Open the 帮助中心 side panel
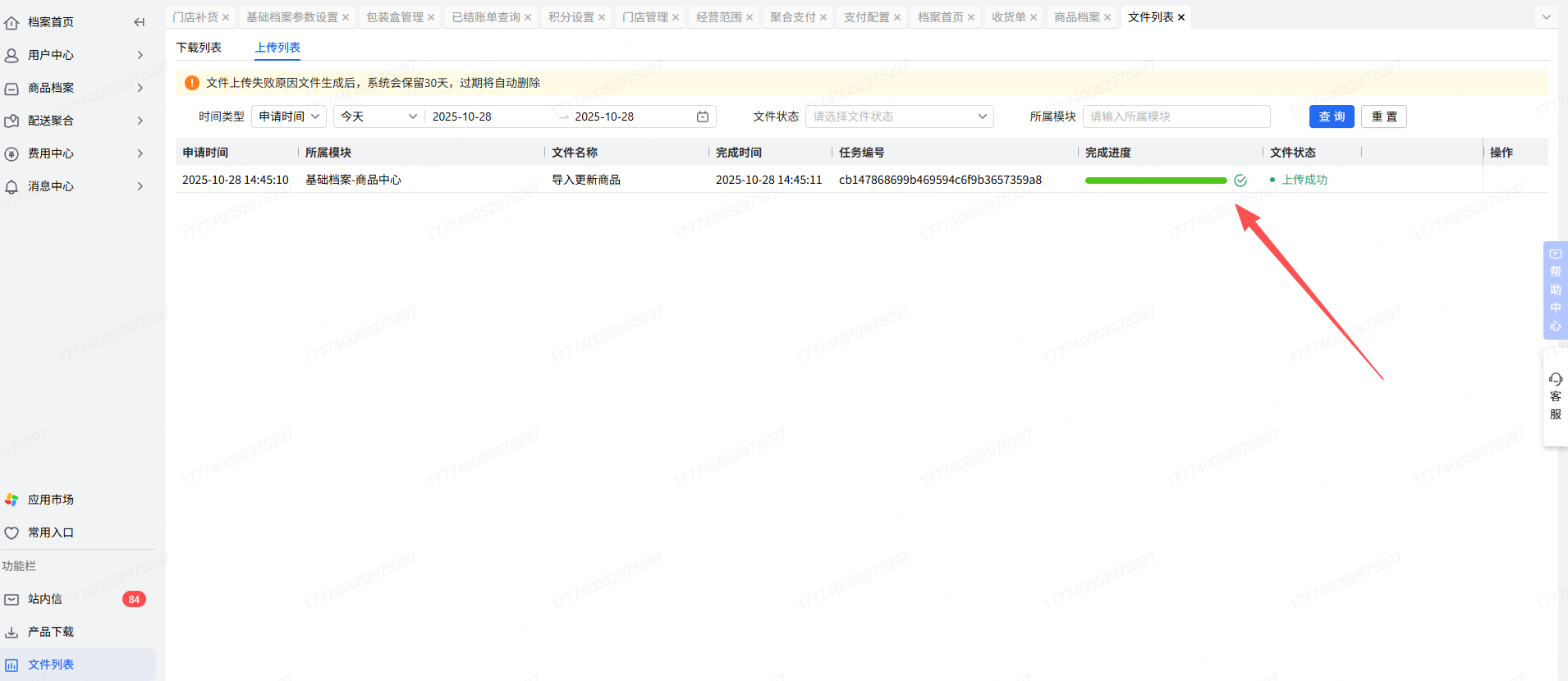Image resolution: width=1568 pixels, height=681 pixels. (x=1556, y=290)
